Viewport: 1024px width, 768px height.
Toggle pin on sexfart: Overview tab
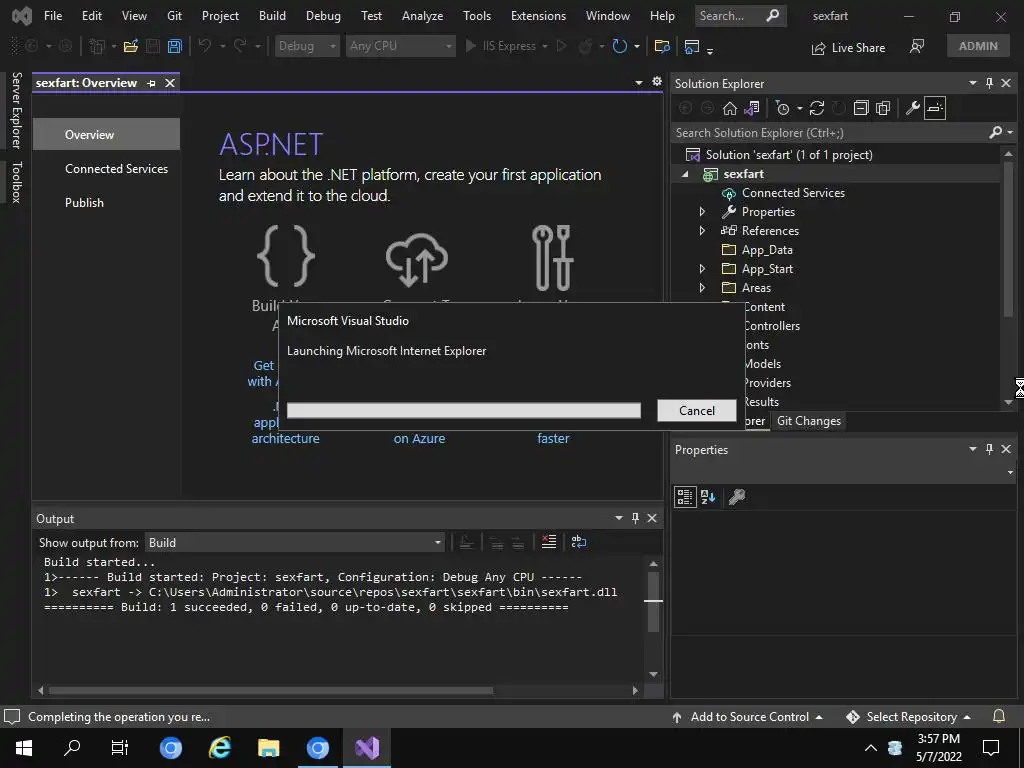(x=152, y=83)
